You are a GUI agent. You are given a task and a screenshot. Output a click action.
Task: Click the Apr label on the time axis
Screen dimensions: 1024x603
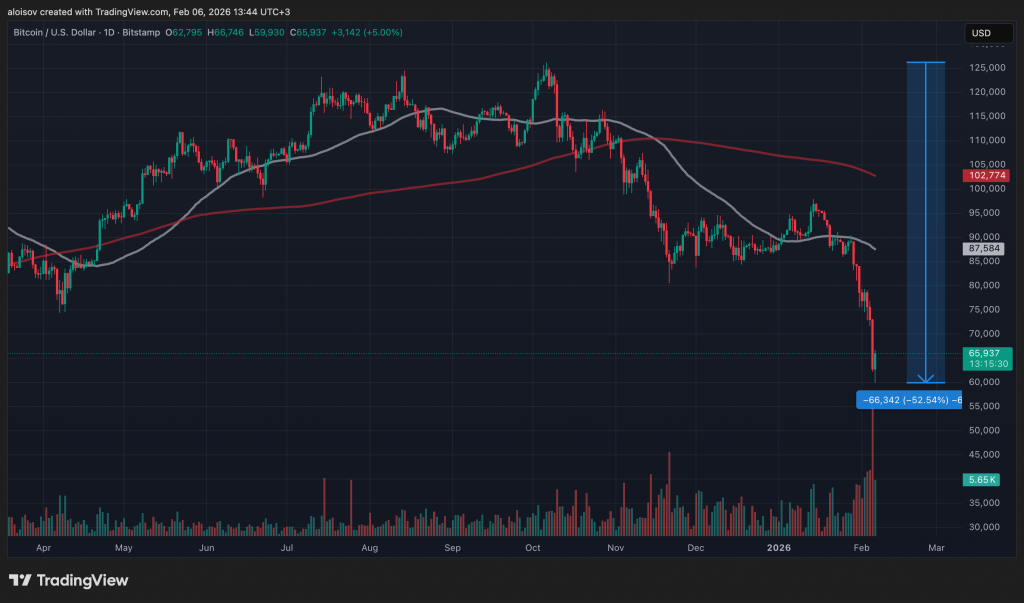[x=43, y=548]
